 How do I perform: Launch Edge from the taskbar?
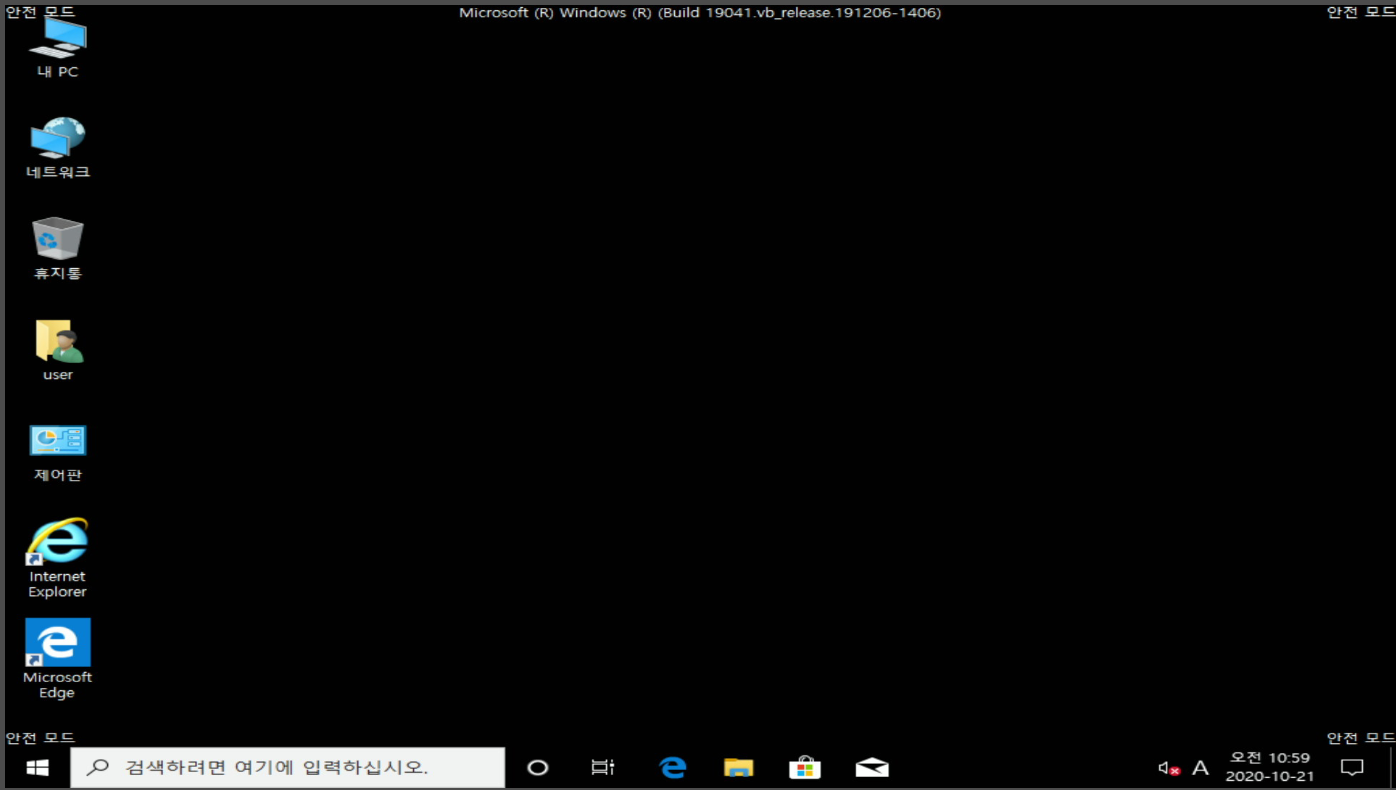pyautogui.click(x=673, y=768)
